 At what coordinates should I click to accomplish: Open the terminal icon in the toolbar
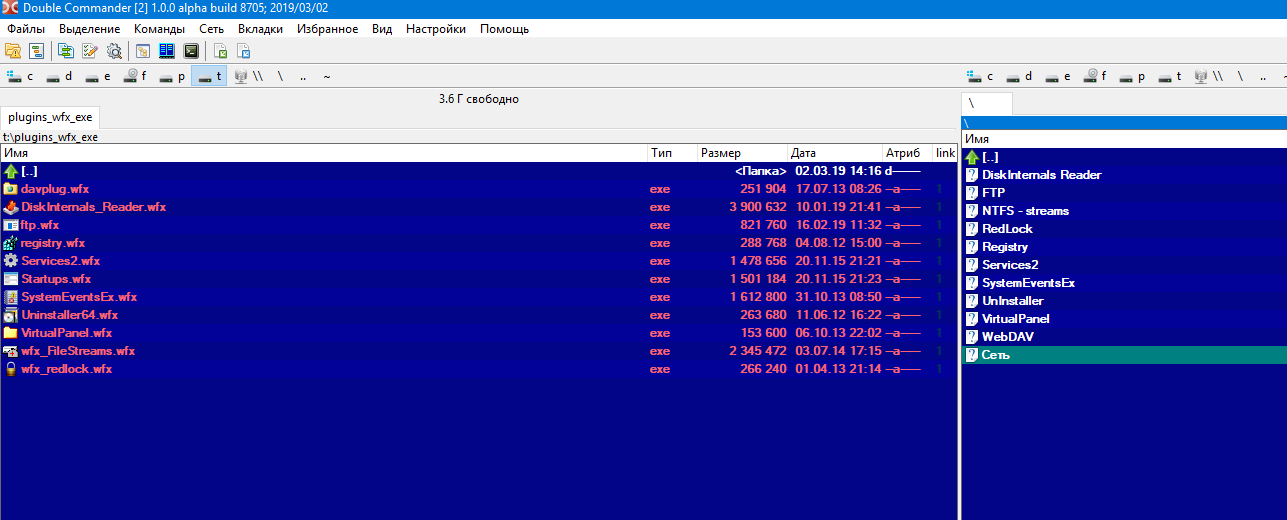(190, 51)
